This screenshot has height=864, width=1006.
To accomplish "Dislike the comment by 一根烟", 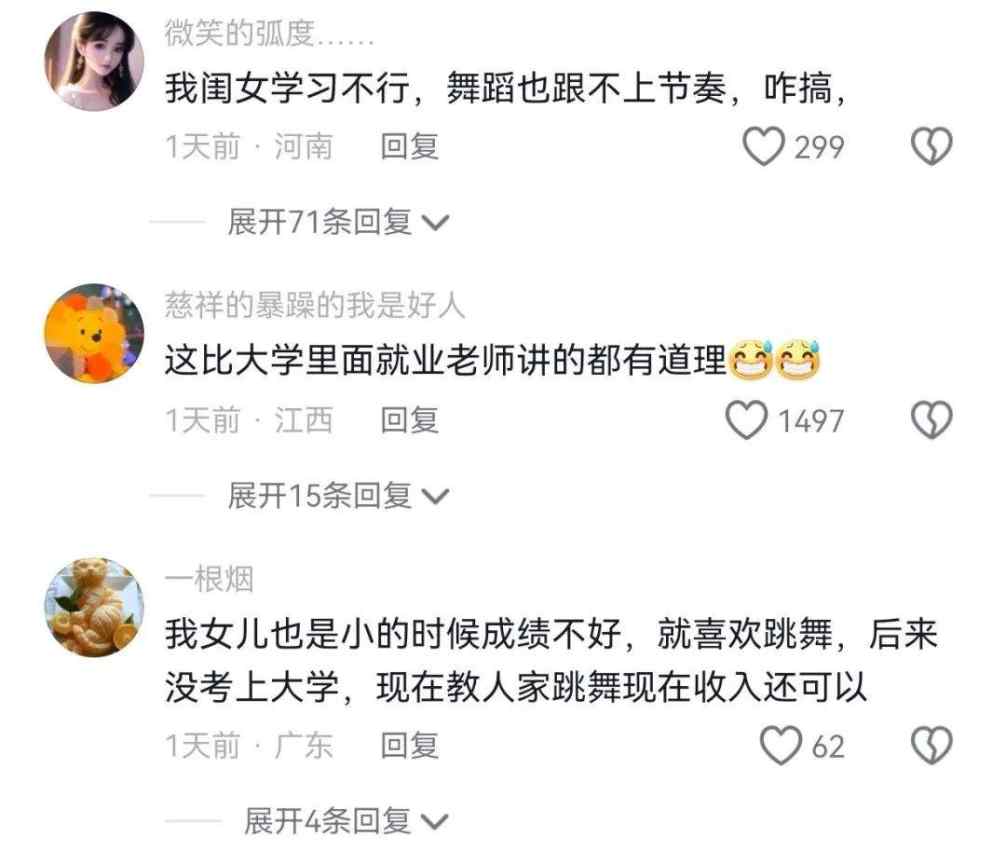I will coord(932,745).
